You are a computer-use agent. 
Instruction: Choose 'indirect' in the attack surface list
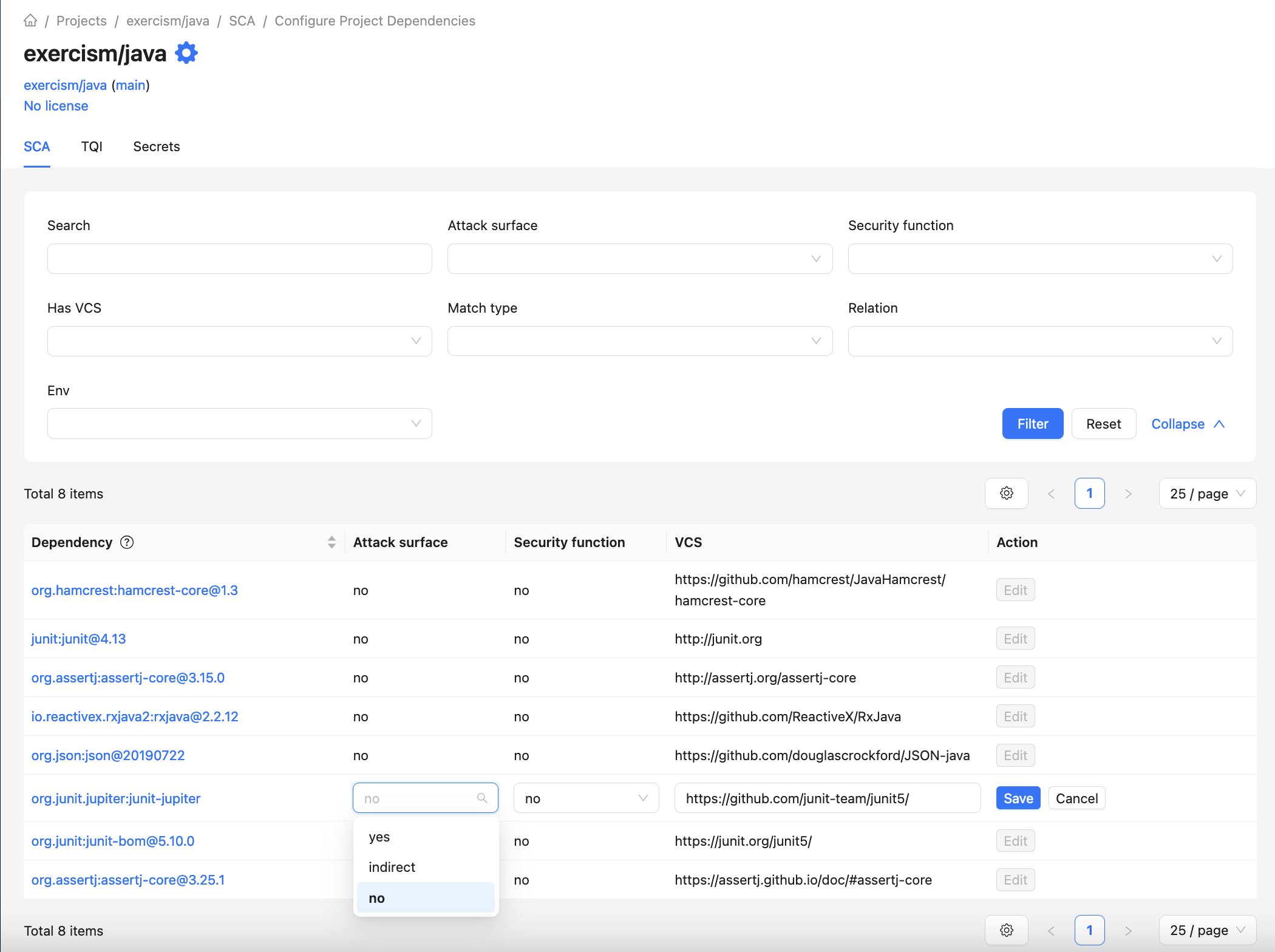[426, 867]
